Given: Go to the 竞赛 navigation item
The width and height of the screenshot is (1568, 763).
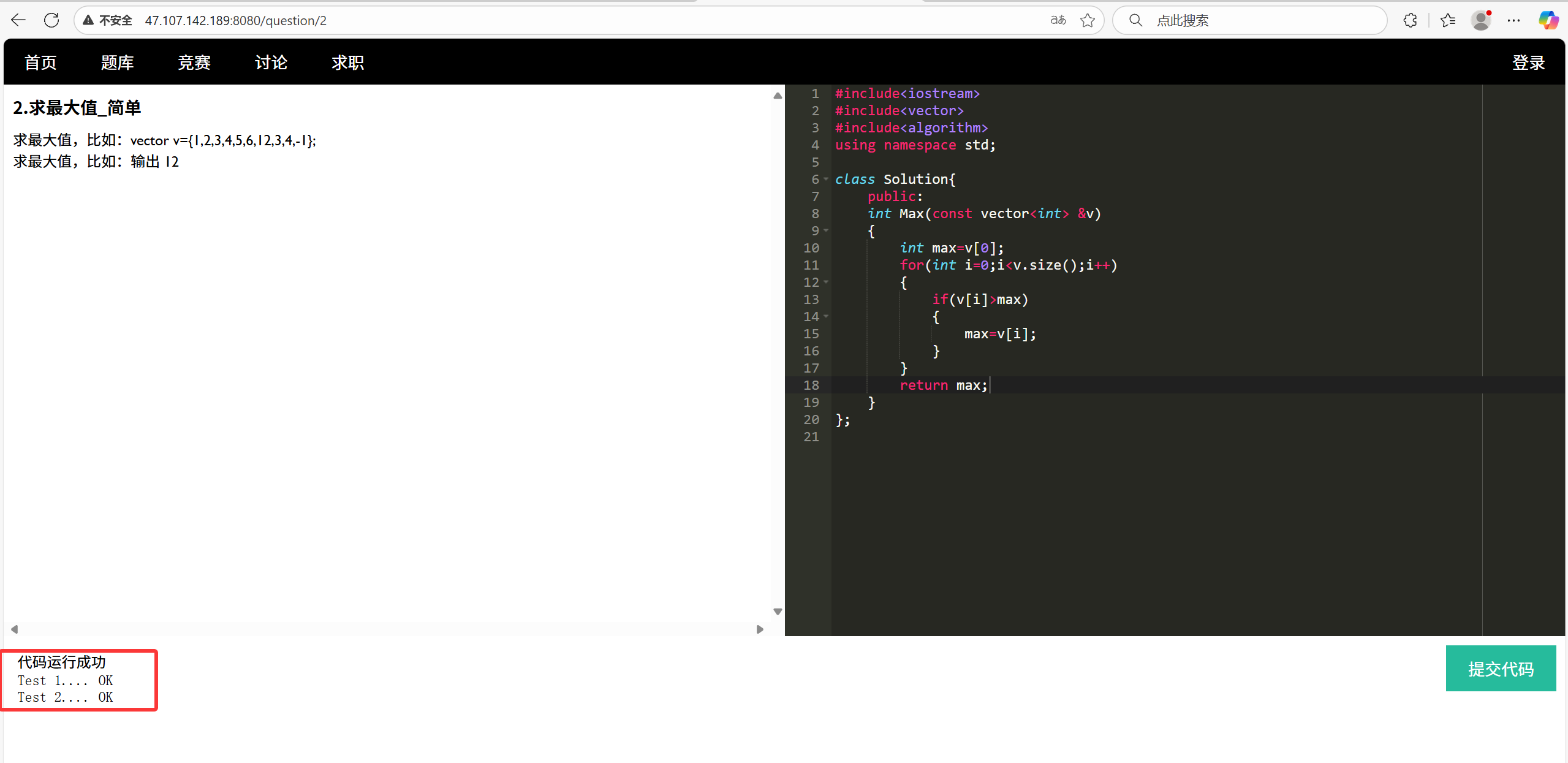Looking at the screenshot, I should (194, 63).
